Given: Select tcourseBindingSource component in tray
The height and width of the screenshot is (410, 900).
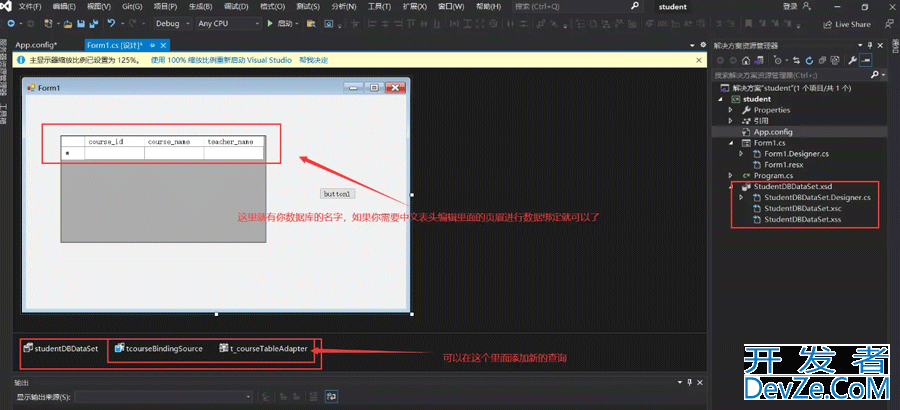Looking at the screenshot, I should coord(158,348).
